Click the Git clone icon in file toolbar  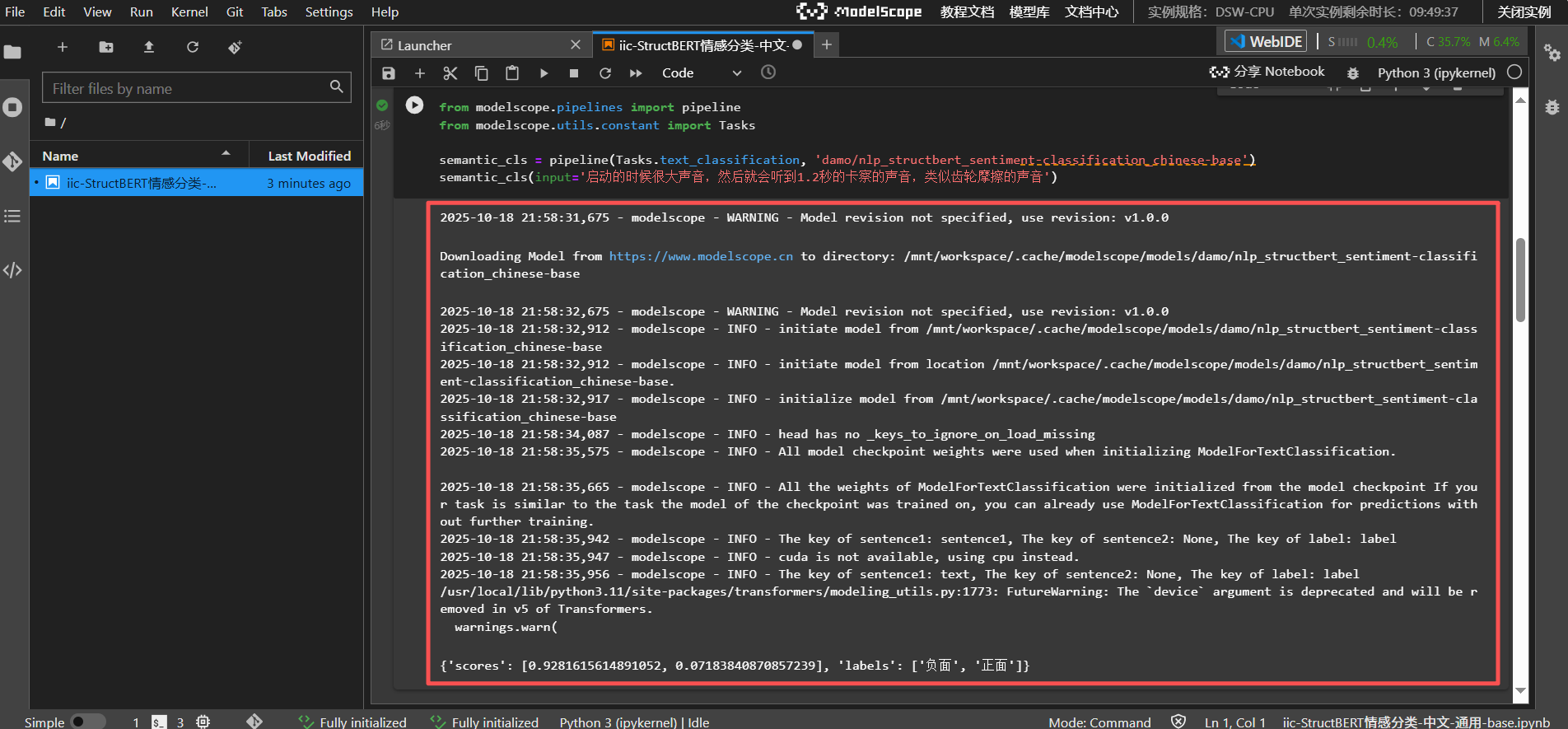pyautogui.click(x=235, y=47)
